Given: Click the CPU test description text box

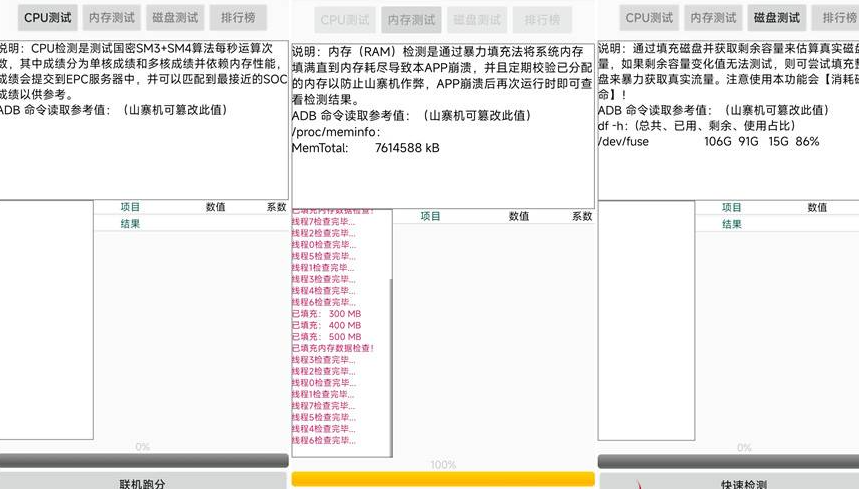Looking at the screenshot, I should 144,120.
